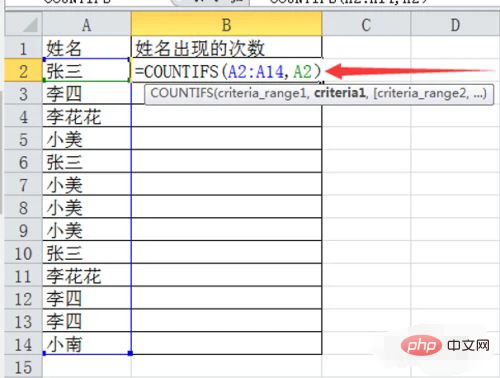Click the Select All corner triangle

24,24
